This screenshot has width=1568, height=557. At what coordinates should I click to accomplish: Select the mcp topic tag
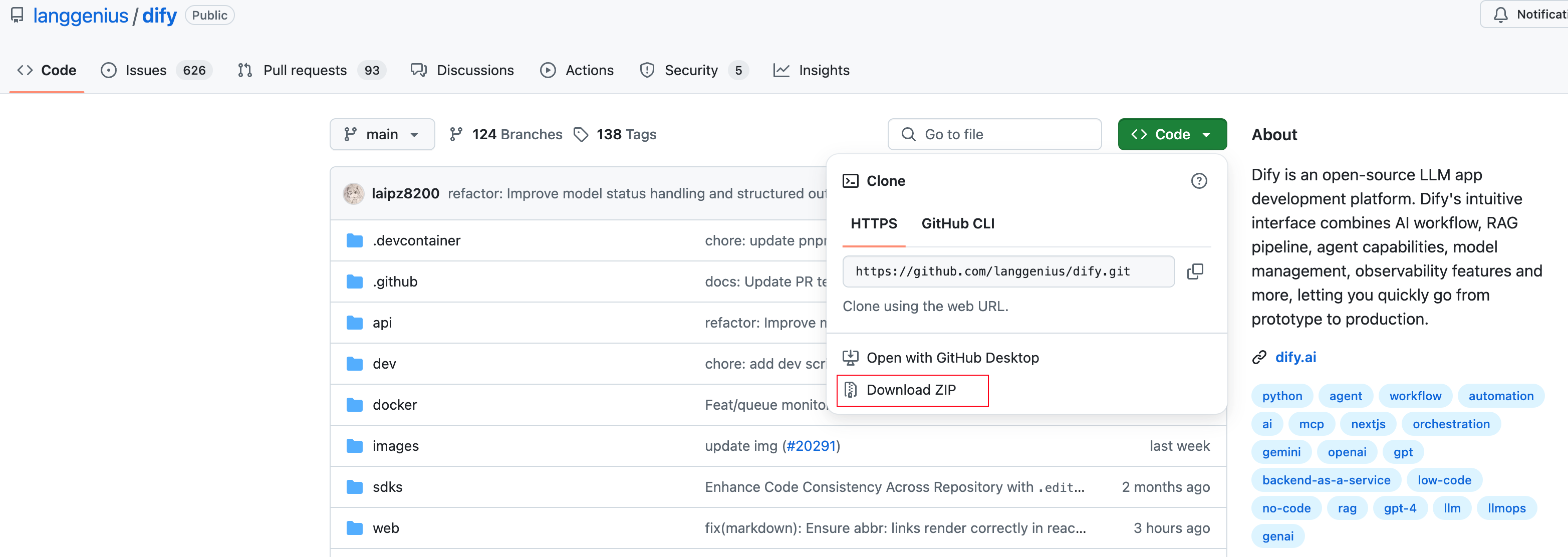pyautogui.click(x=1311, y=424)
